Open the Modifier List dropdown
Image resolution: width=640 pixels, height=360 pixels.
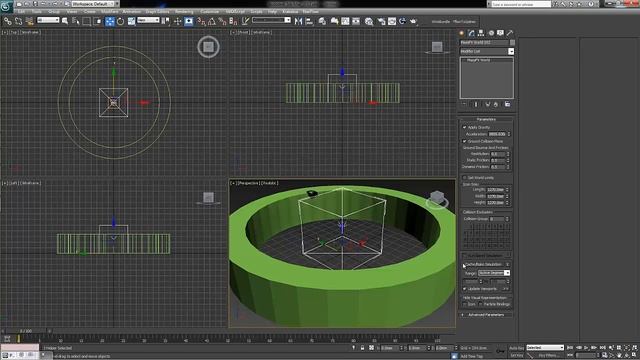(x=487, y=51)
